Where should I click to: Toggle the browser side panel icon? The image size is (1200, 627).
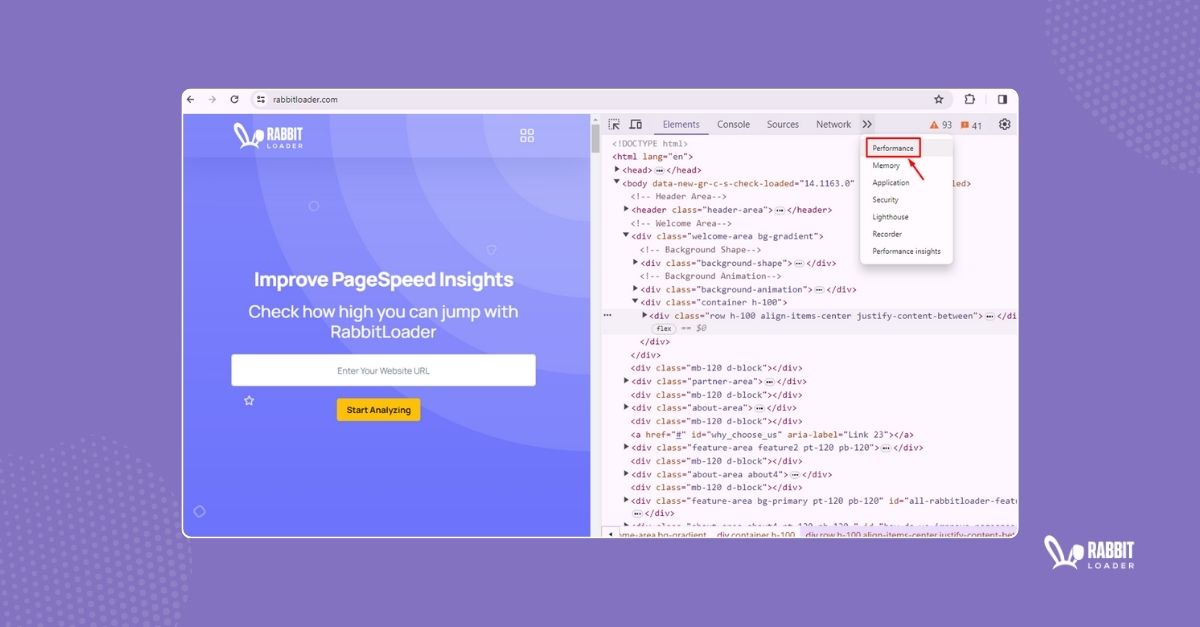click(1002, 99)
